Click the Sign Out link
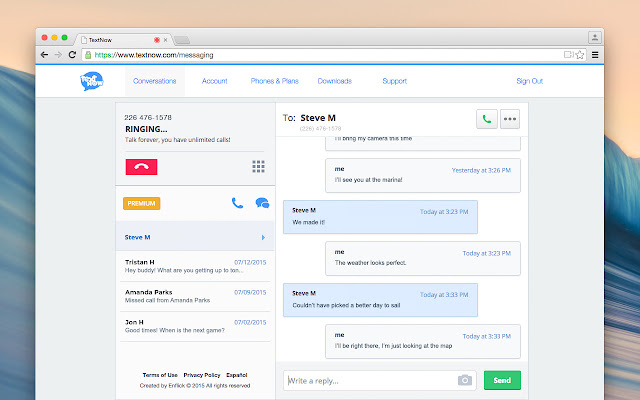640x400 pixels. 530,81
